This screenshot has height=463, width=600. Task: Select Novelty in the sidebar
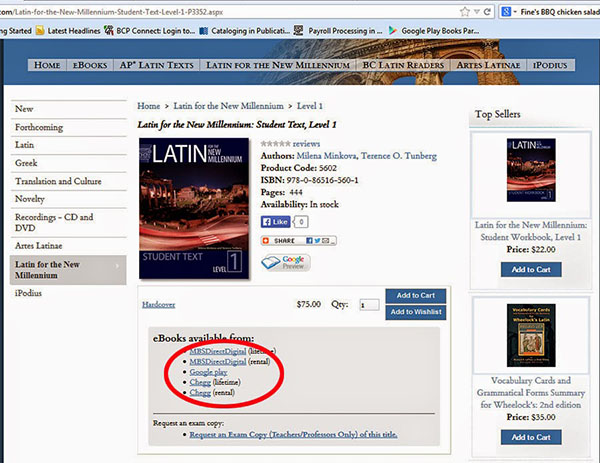tap(68, 199)
